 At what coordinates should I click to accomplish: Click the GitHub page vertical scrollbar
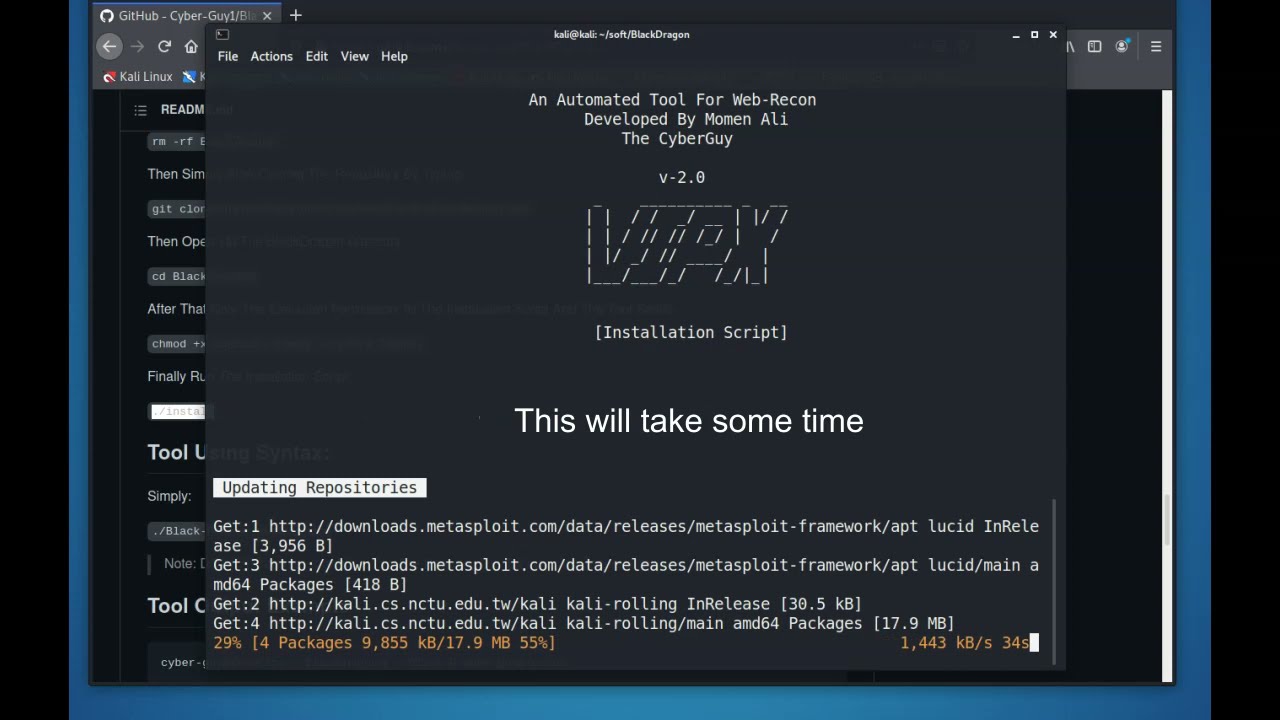click(x=1167, y=520)
